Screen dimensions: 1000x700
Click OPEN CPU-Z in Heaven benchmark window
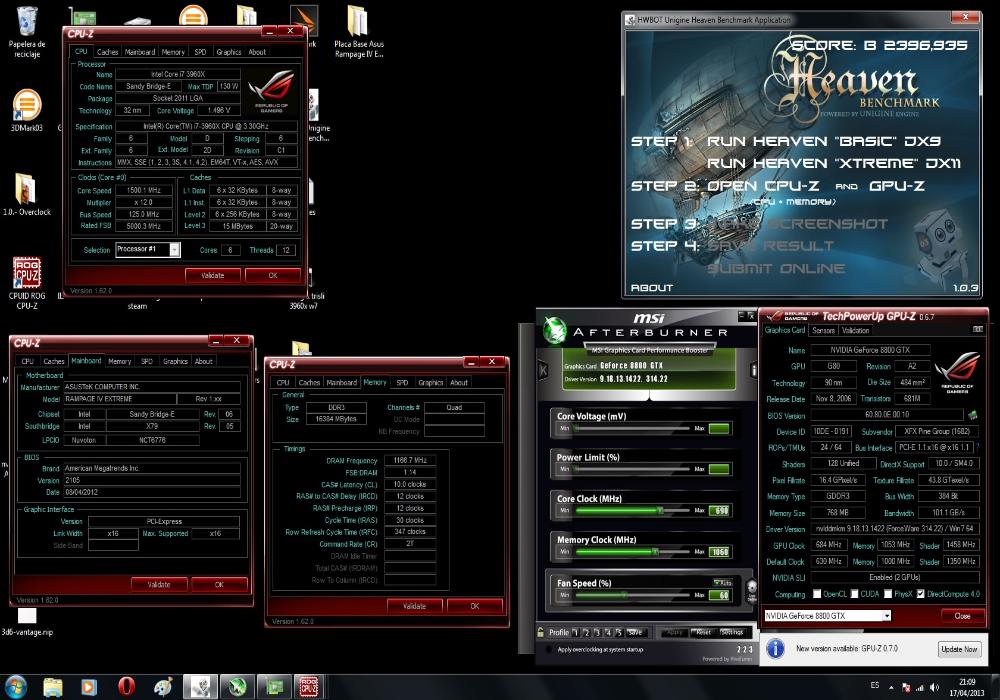pos(763,186)
